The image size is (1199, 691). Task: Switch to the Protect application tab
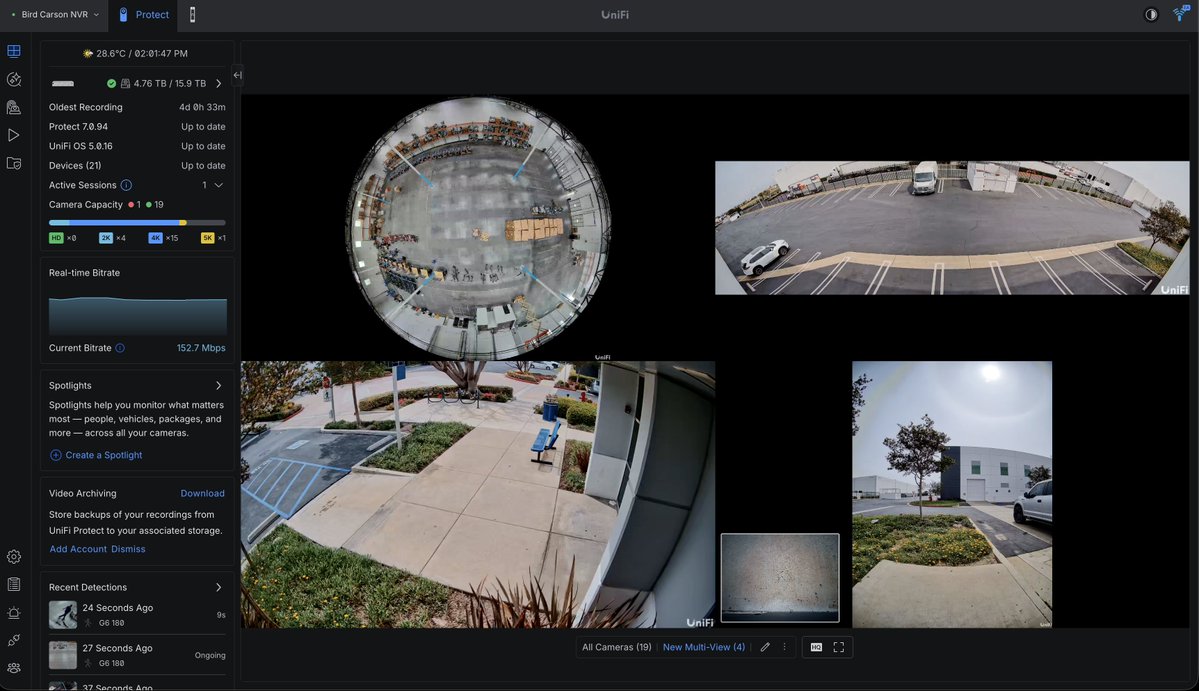tap(143, 15)
